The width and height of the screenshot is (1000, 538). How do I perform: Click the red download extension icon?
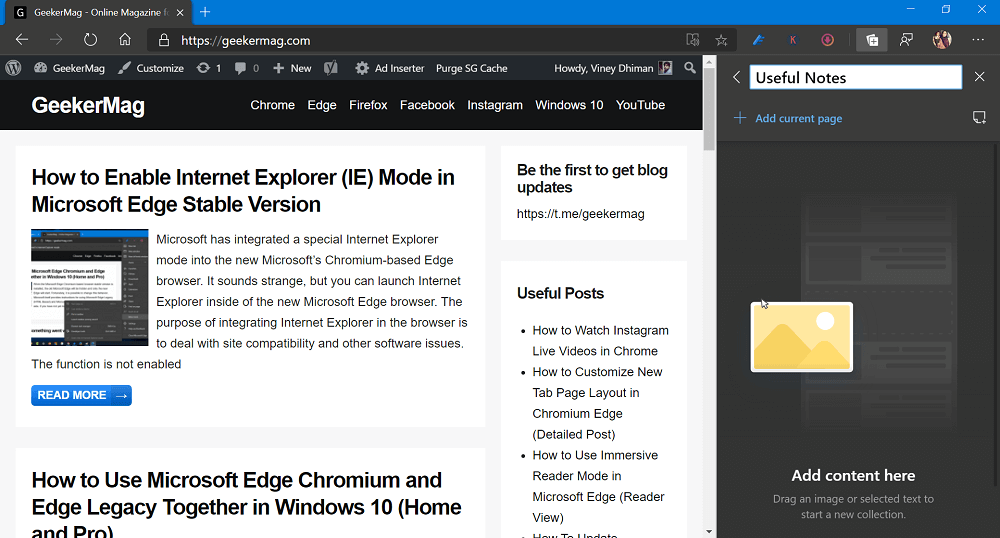pyautogui.click(x=827, y=40)
